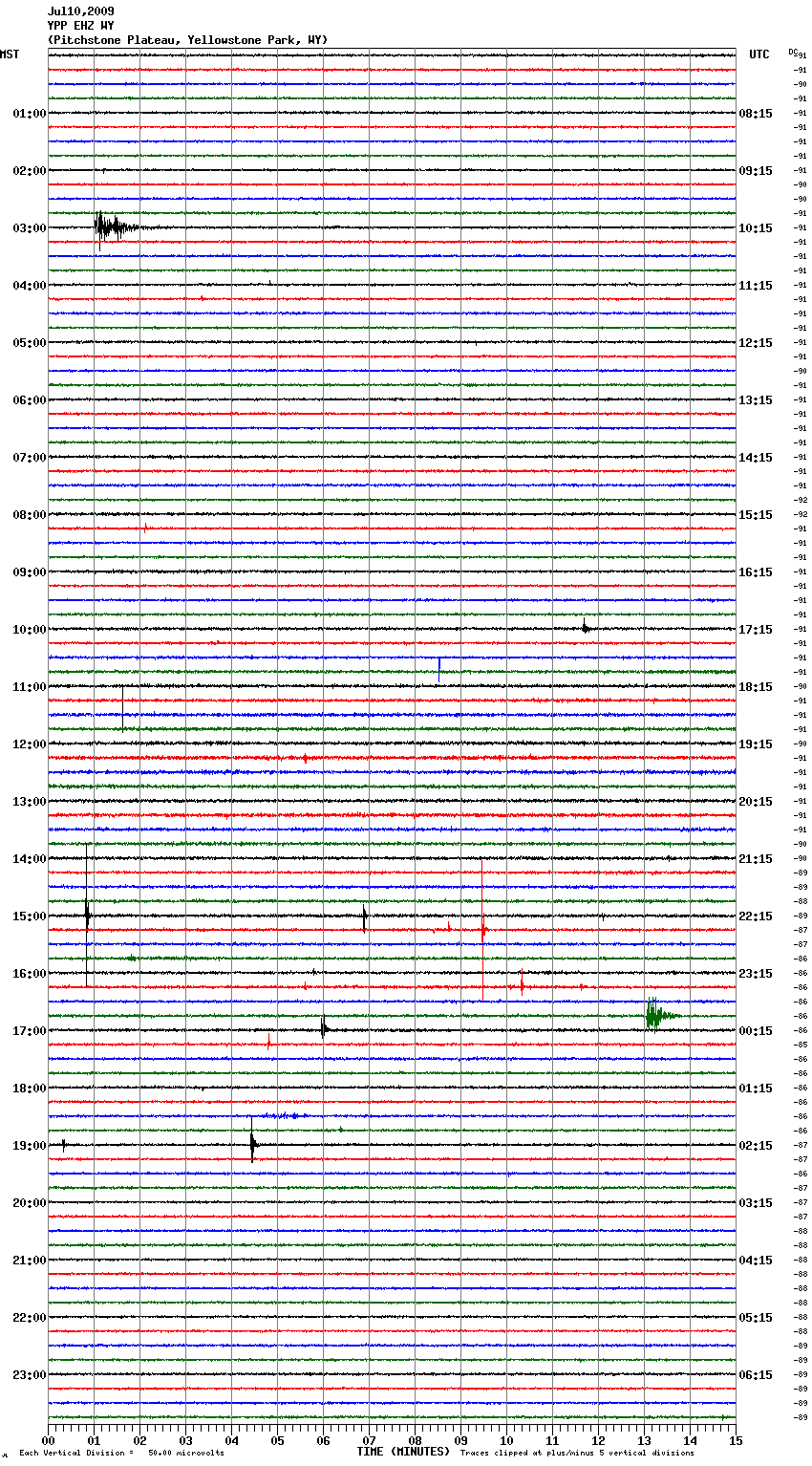Click the 17:15 UTC time label
This screenshot has height=1466, width=812.
pyautogui.click(x=756, y=630)
